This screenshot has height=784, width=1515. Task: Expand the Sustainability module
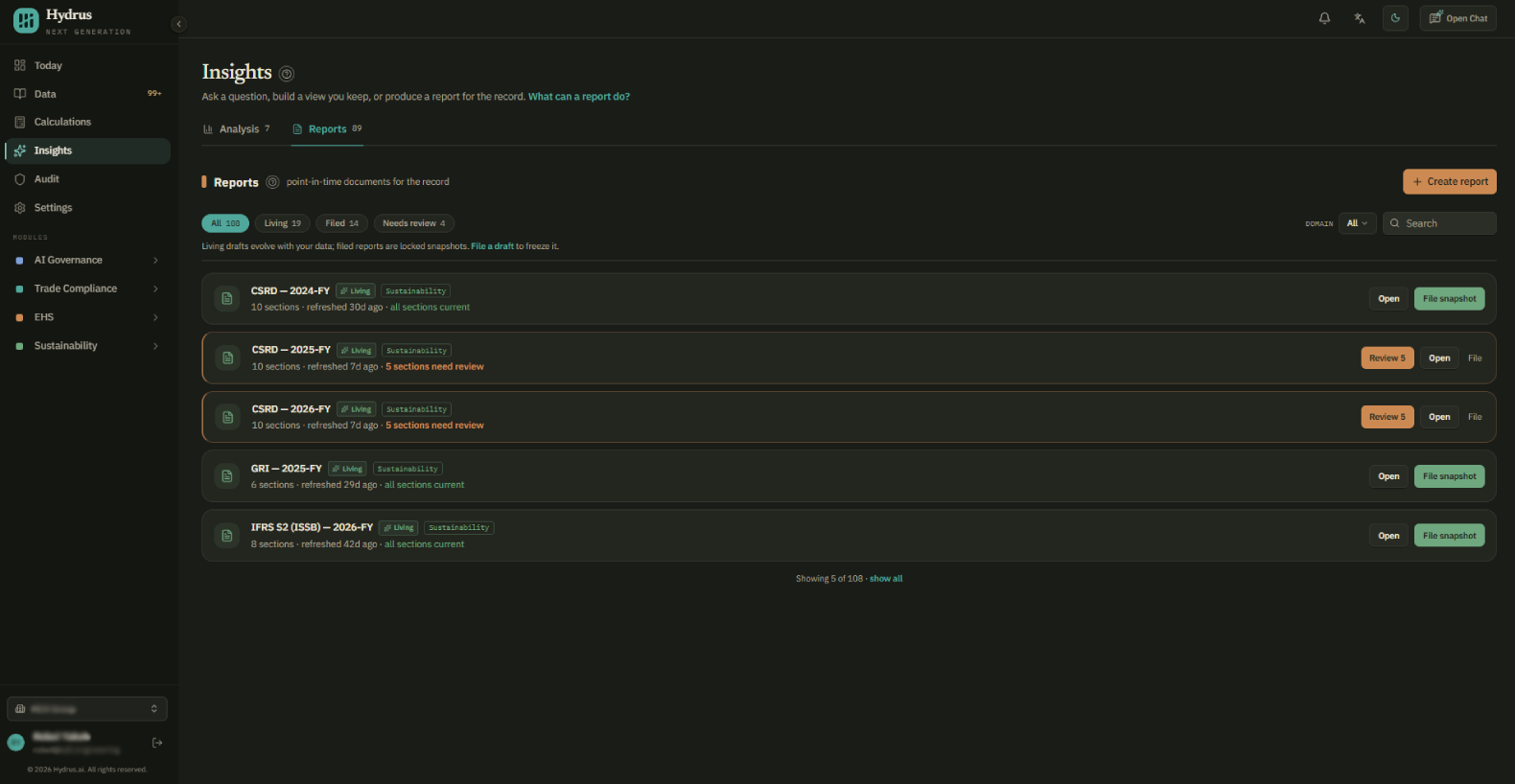point(87,346)
